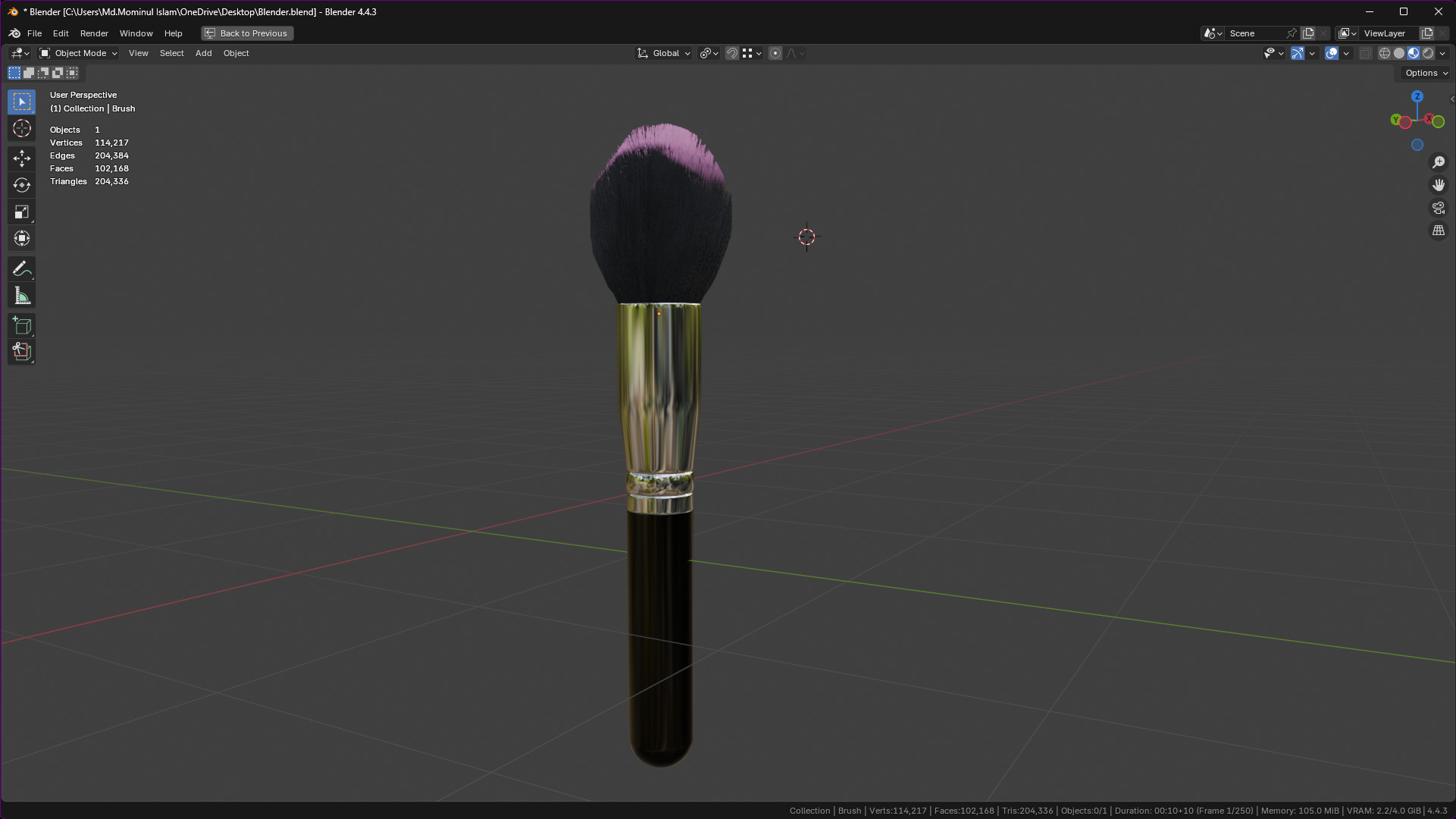The height and width of the screenshot is (819, 1456).
Task: Open Global transform orientation dropdown
Action: coord(663,53)
